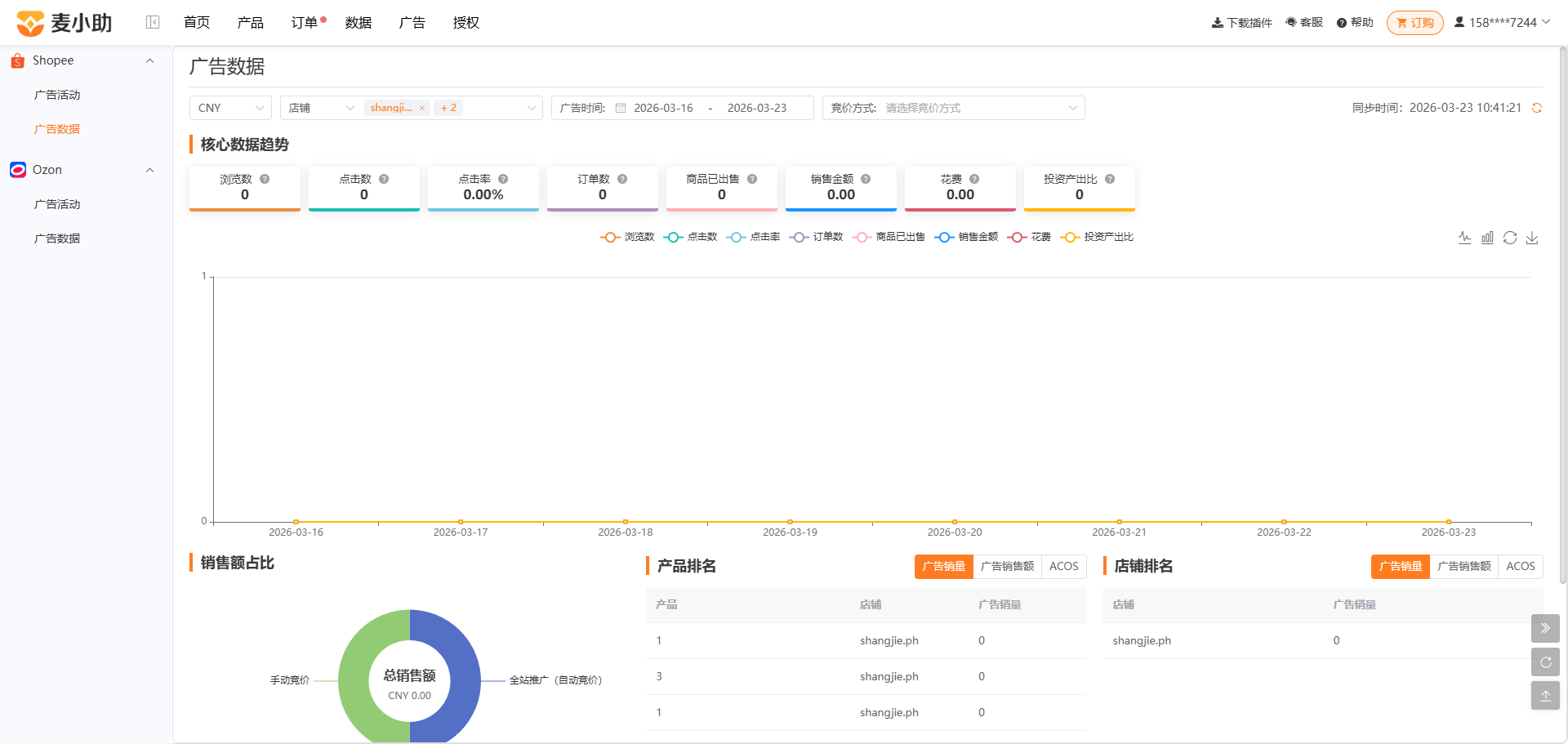
Task: Select ACOS tab in 产品排名
Action: click(x=1064, y=566)
